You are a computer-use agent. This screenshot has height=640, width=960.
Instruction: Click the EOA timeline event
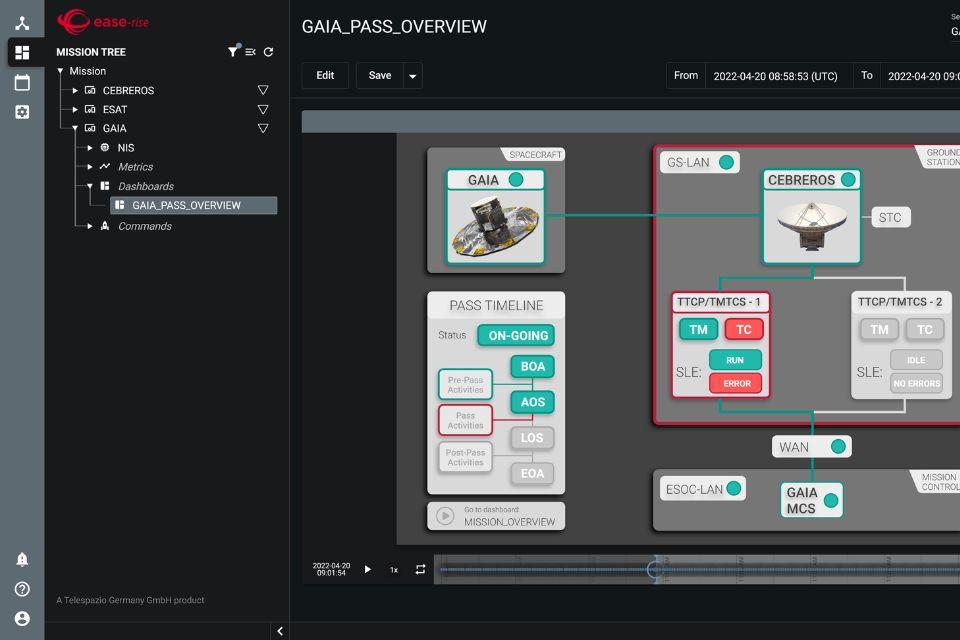click(533, 473)
